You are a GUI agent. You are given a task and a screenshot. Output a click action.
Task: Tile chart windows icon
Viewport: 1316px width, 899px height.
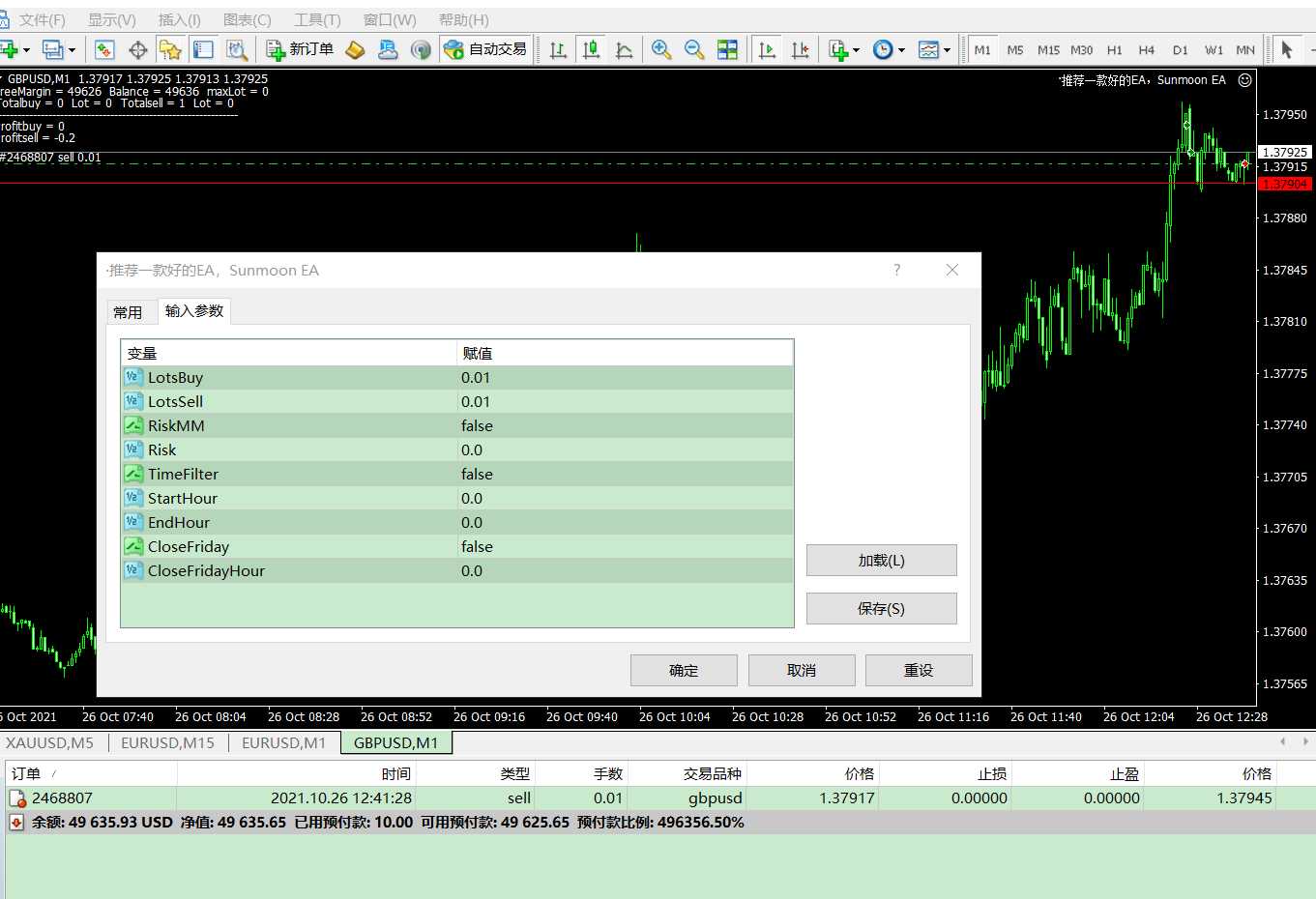point(727,49)
